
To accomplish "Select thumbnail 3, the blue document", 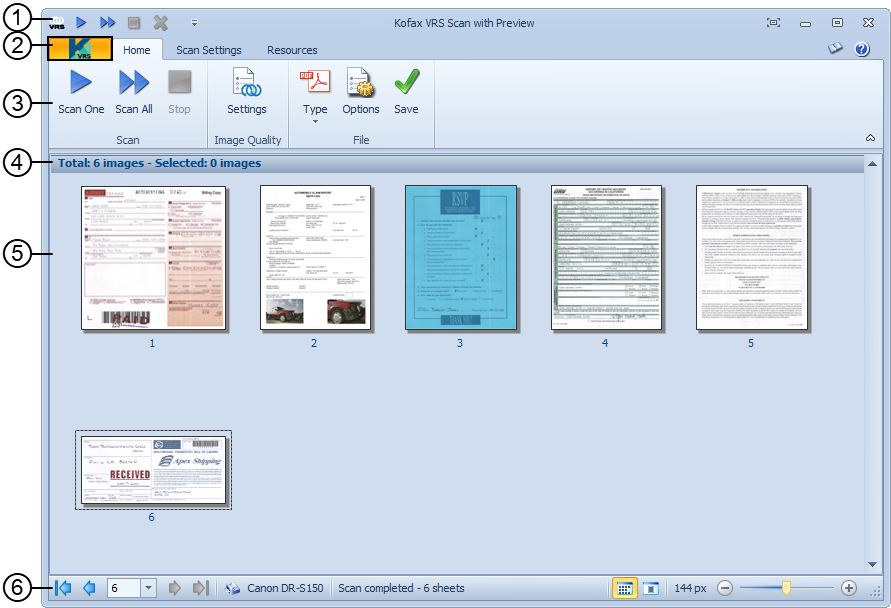I will (460, 257).
